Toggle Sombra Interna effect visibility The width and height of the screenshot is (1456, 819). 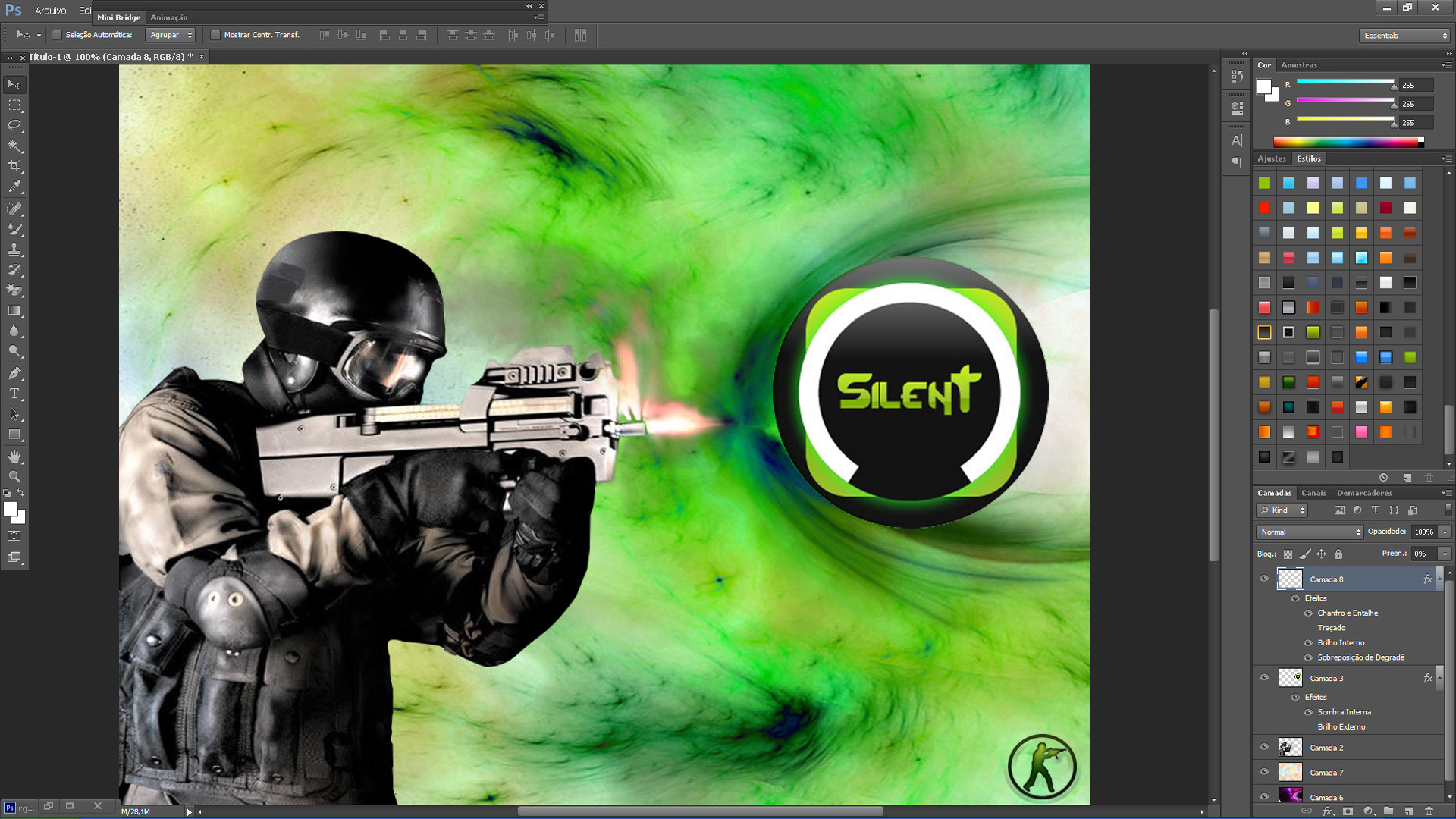tap(1308, 713)
